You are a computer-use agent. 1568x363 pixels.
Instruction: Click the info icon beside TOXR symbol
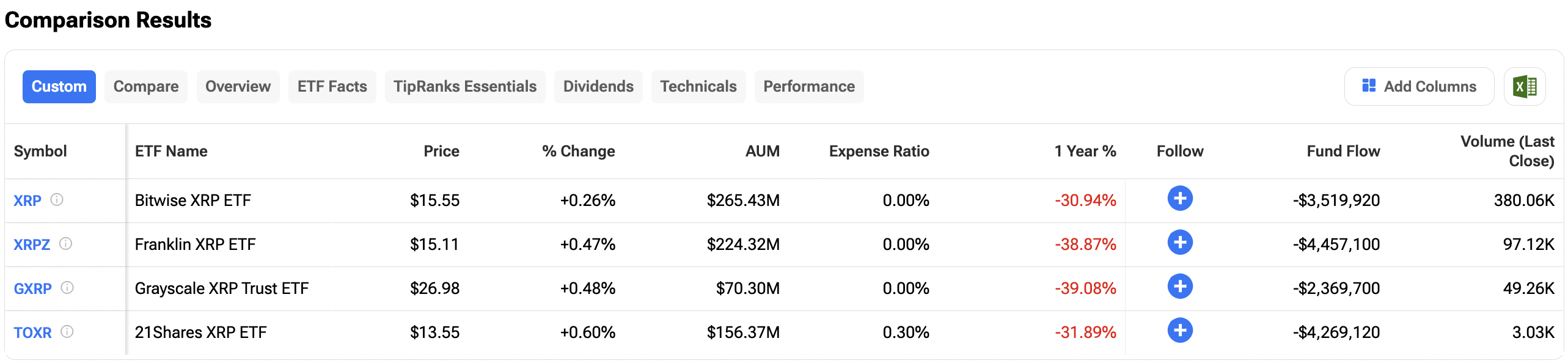[67, 332]
